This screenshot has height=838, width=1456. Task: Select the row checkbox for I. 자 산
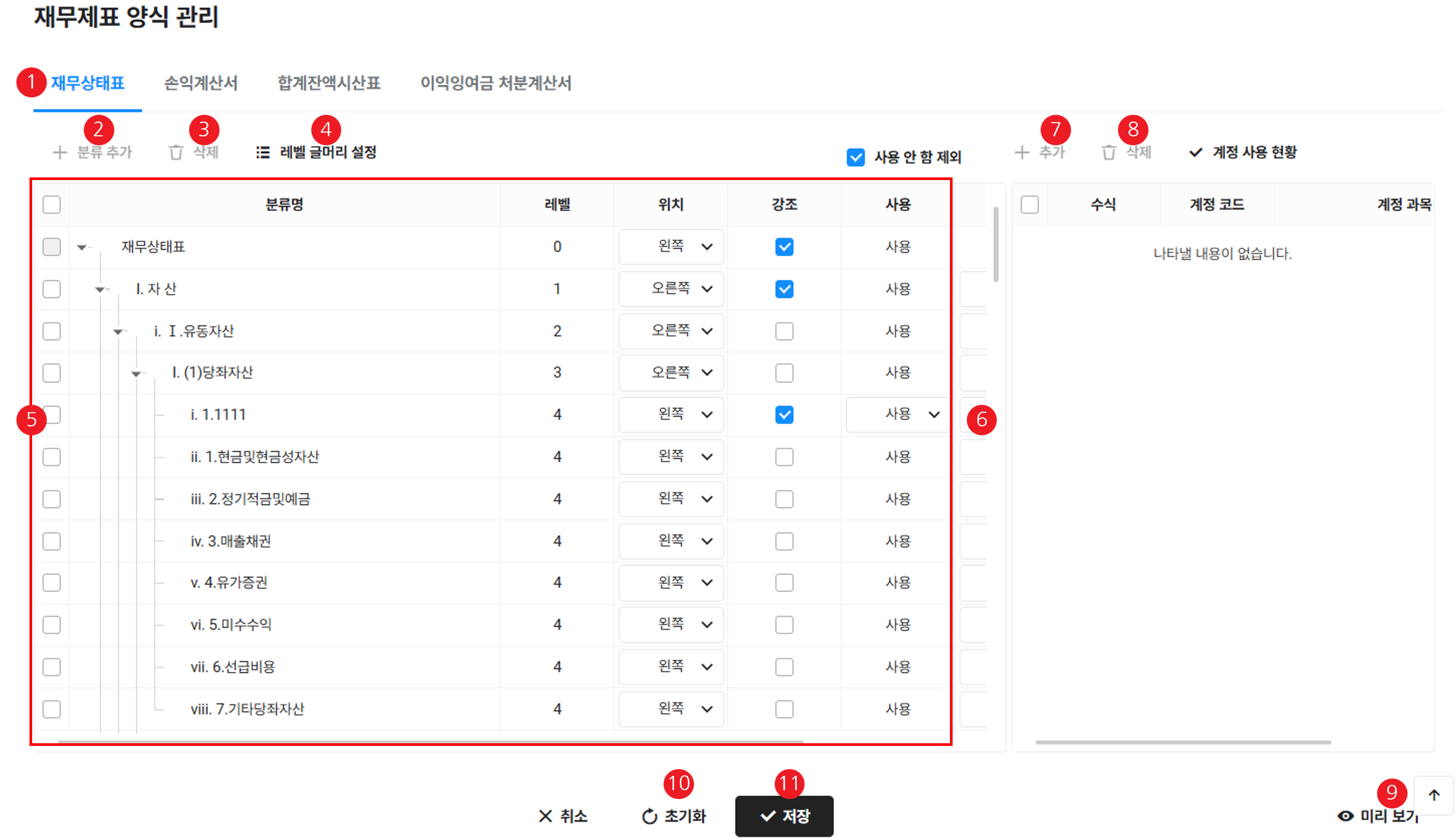click(52, 289)
